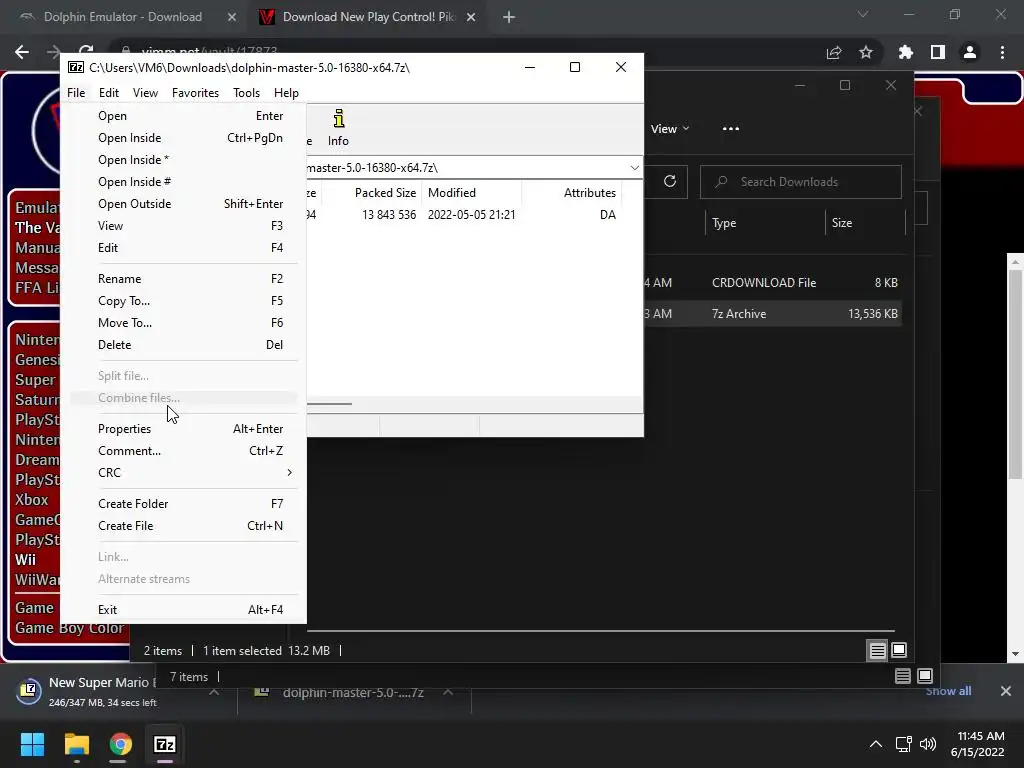Choose Rename from the File menu

coord(183,279)
